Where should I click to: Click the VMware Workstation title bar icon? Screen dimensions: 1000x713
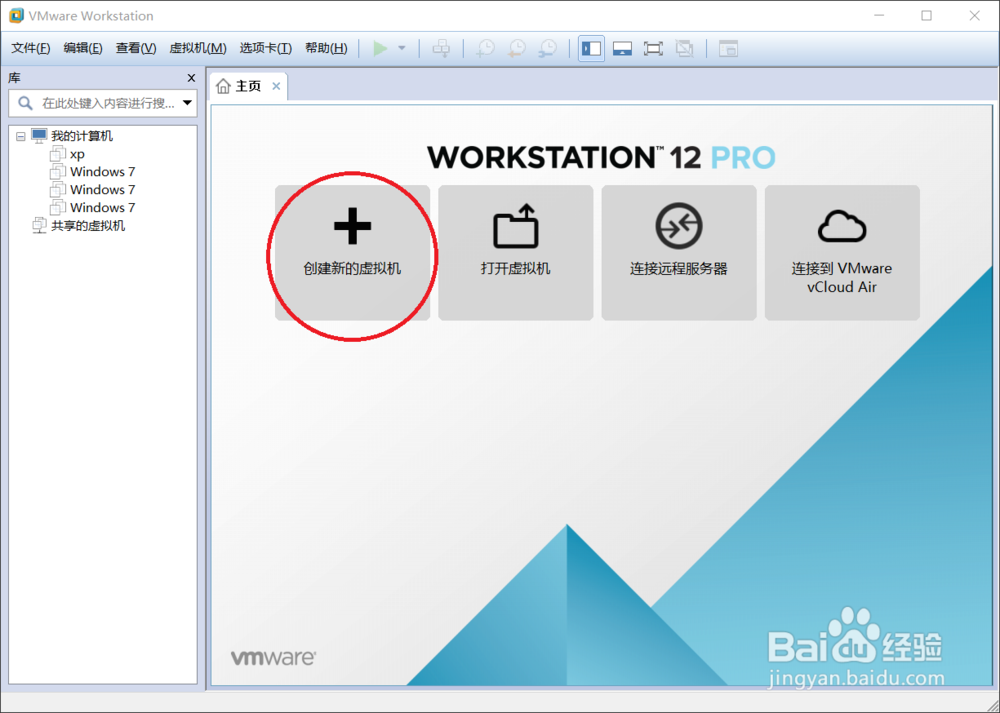coord(16,16)
